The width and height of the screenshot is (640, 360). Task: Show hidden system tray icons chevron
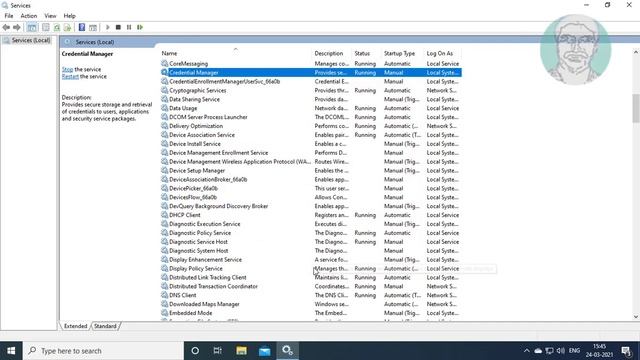(x=527, y=351)
